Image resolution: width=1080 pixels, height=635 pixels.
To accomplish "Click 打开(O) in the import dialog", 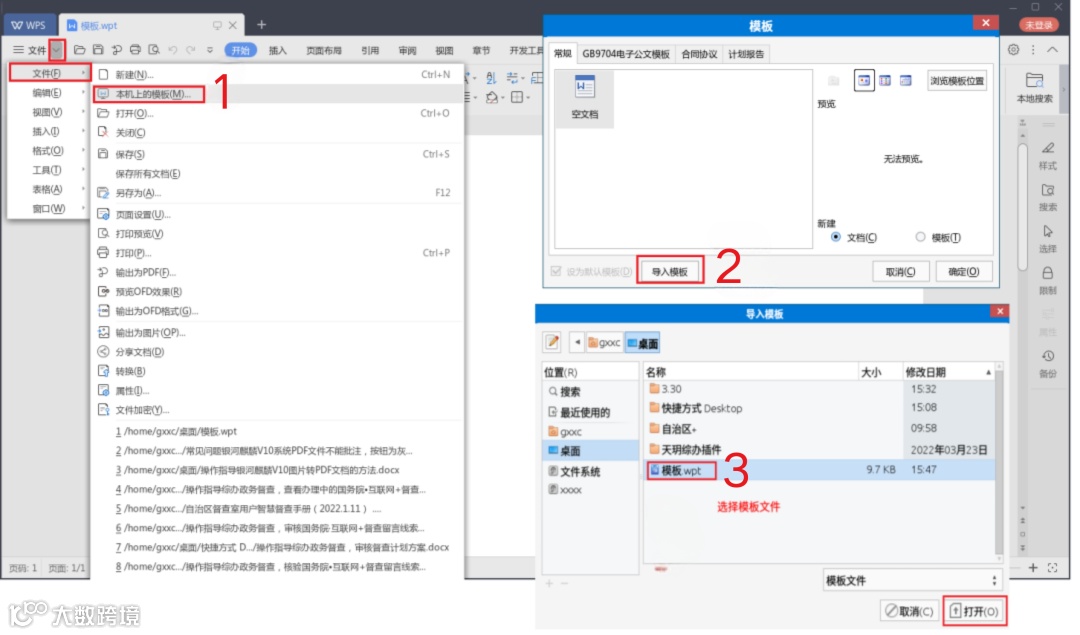I will coord(974,611).
